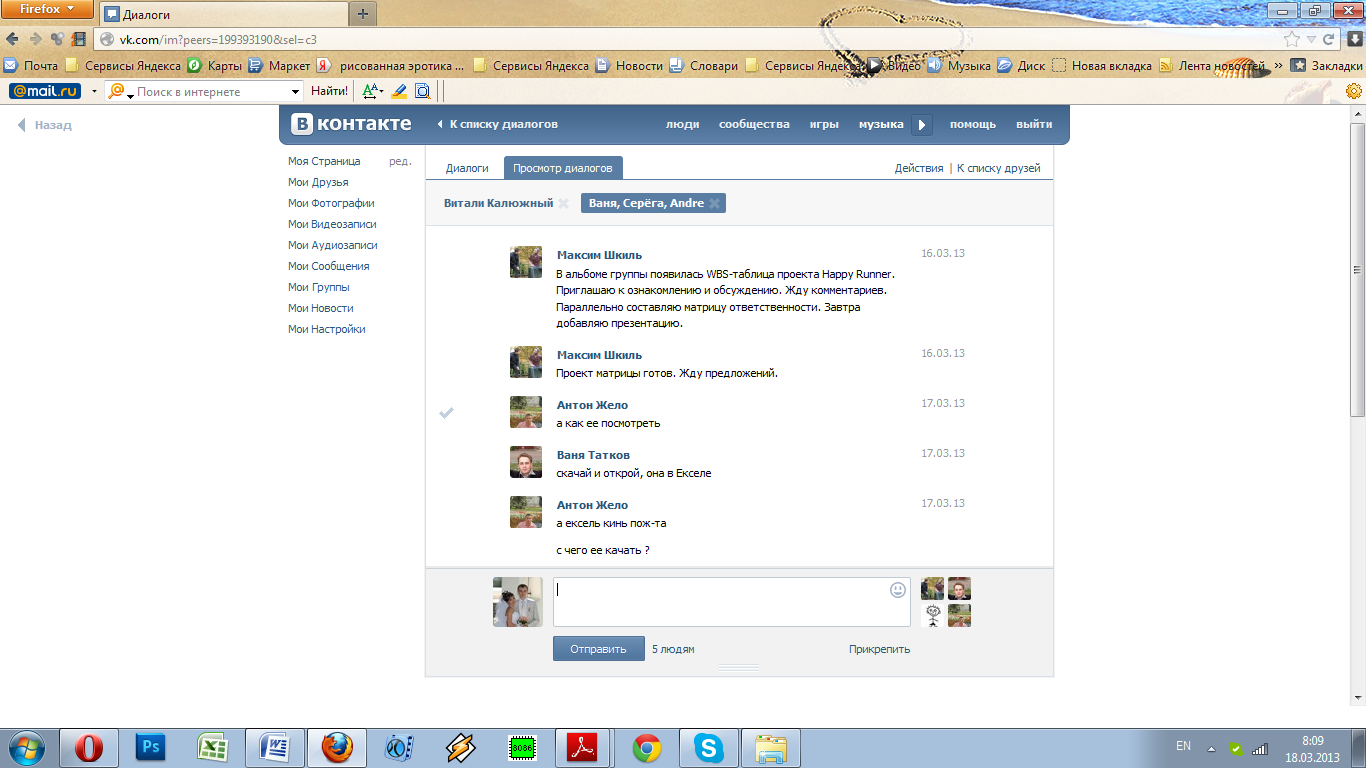Open Почта bookmark

tap(31, 65)
